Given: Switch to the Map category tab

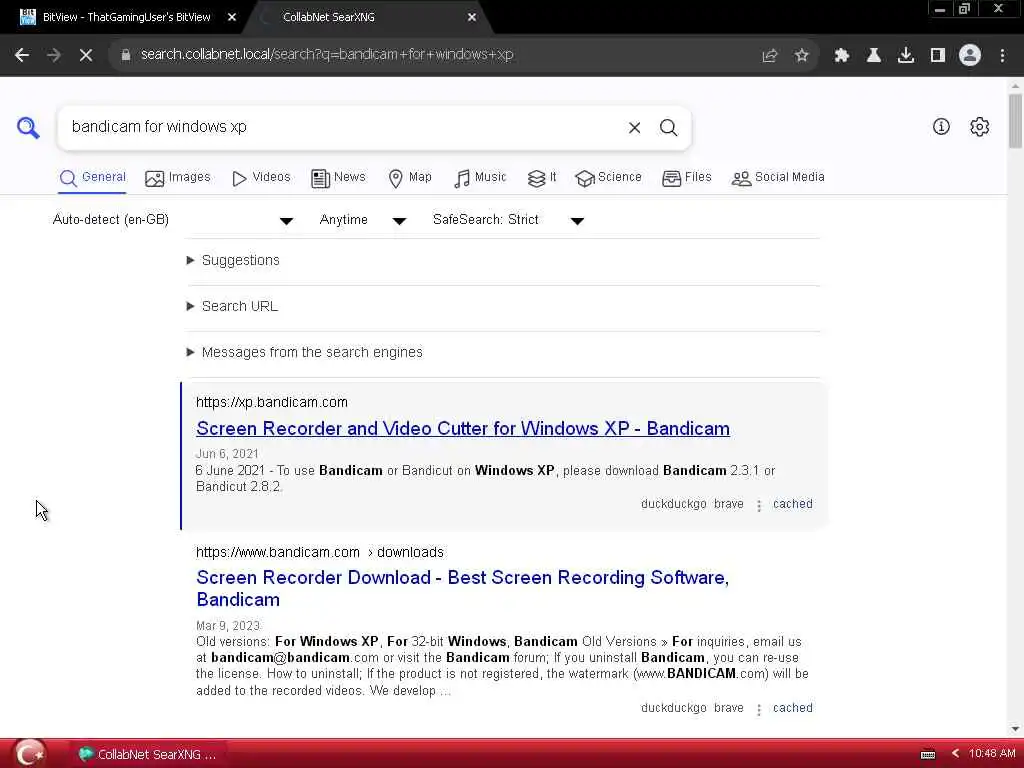Looking at the screenshot, I should pos(409,178).
